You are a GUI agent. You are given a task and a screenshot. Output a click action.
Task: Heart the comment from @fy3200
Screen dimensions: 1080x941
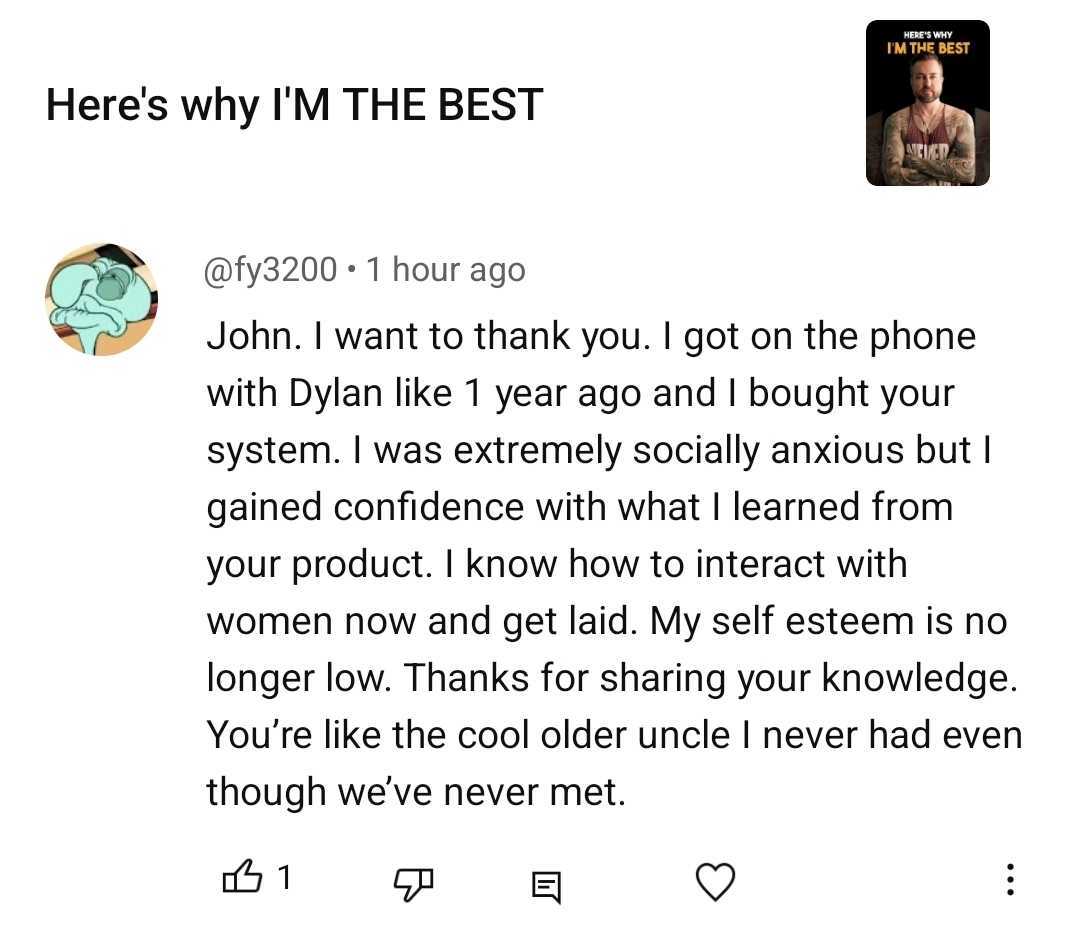pyautogui.click(x=715, y=881)
